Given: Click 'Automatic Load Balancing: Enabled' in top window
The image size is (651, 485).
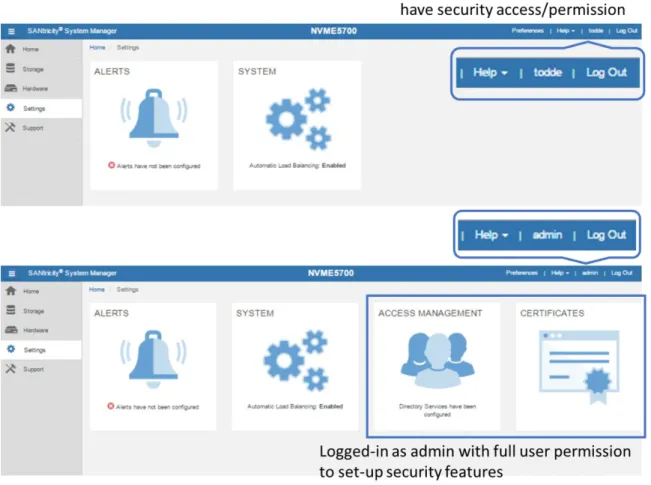Looking at the screenshot, I should point(297,165).
